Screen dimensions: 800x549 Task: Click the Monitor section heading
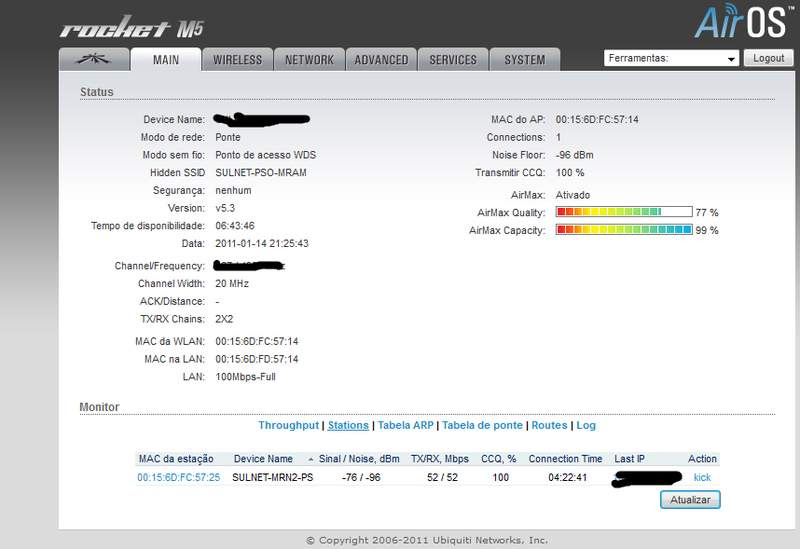pyautogui.click(x=99, y=407)
